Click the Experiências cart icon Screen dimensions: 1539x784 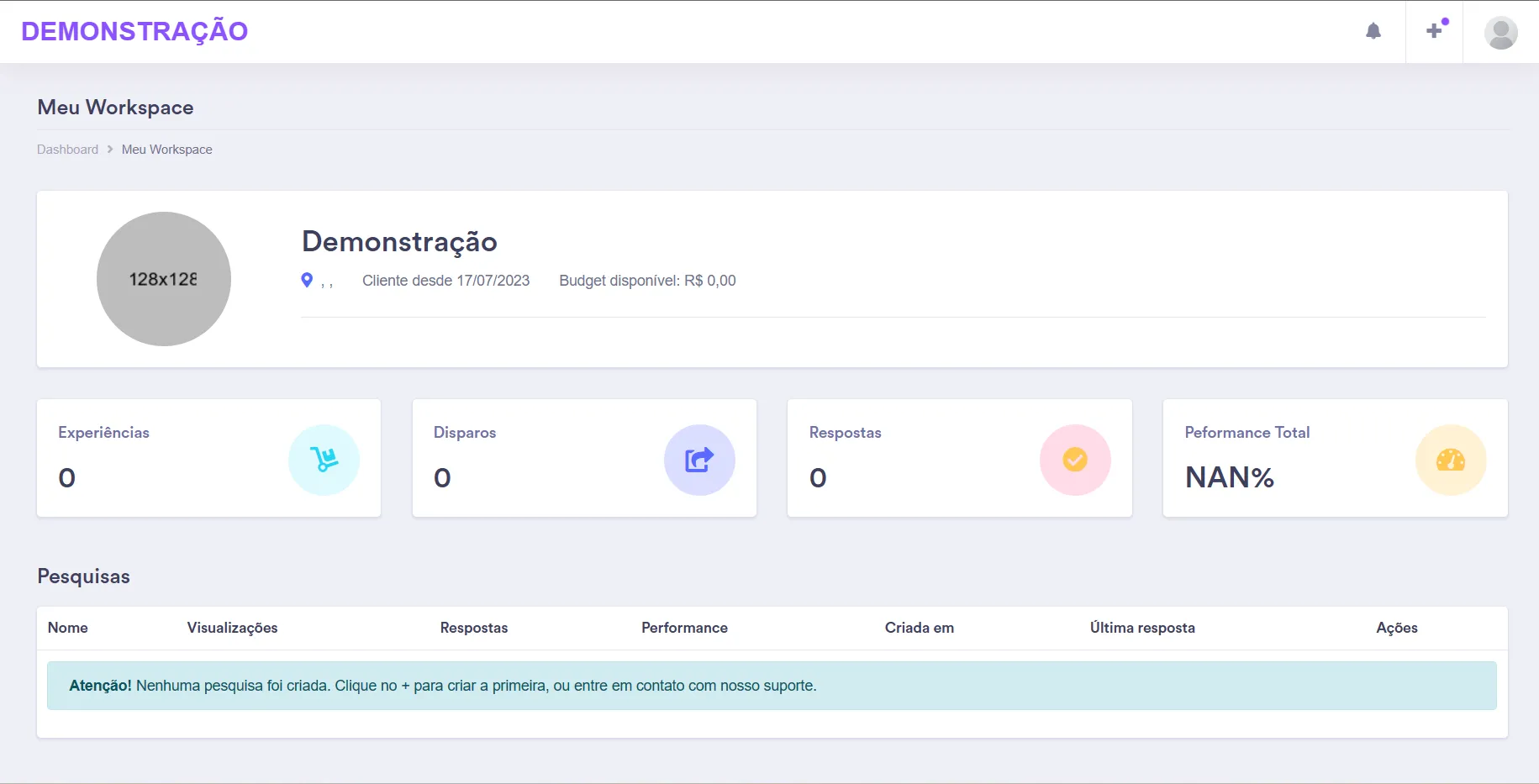tap(324, 460)
